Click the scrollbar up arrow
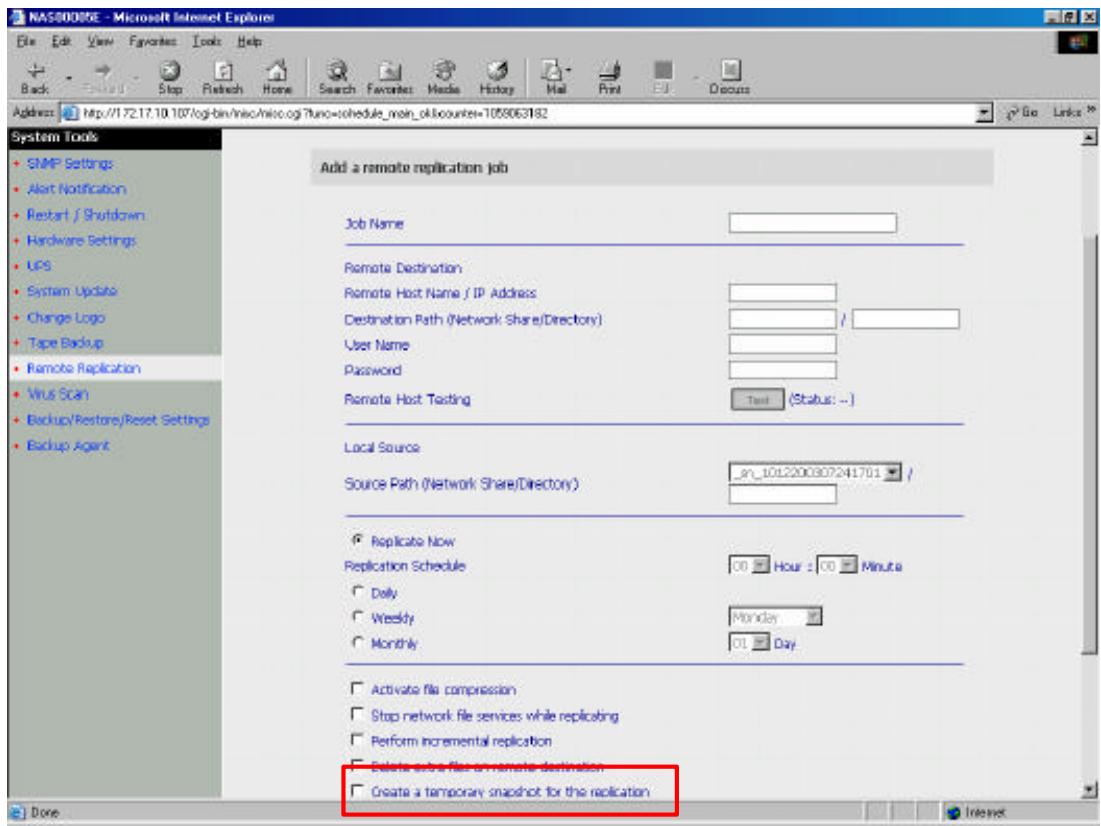 tap(1089, 138)
